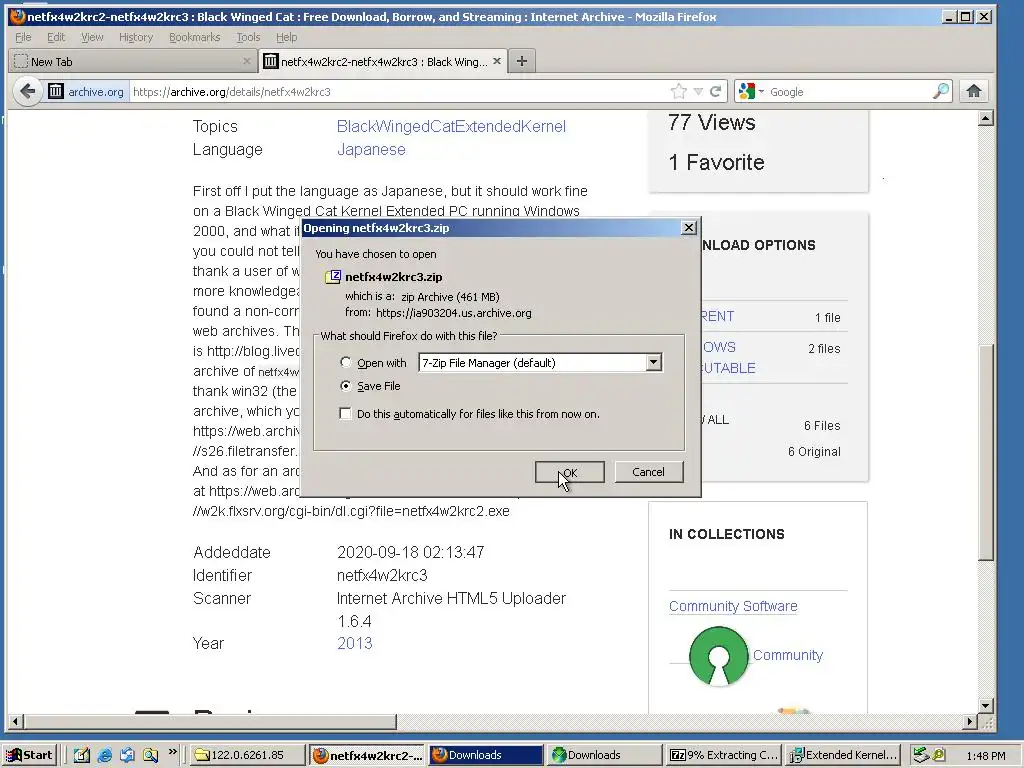Close the Opening netfx4w2krc3.zip dialog
This screenshot has width=1024, height=768.
pos(688,228)
